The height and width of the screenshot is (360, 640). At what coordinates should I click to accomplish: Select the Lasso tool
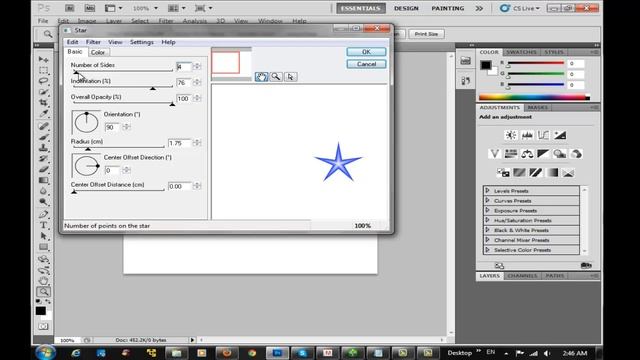coord(43,81)
